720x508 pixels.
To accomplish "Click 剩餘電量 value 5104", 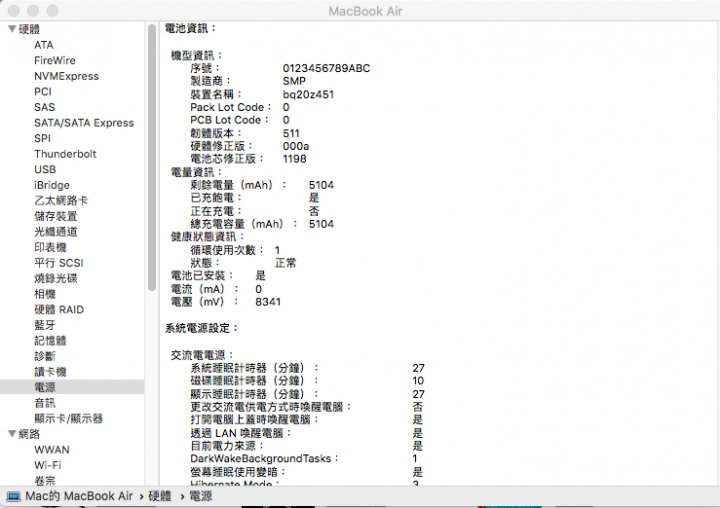I will (x=321, y=185).
